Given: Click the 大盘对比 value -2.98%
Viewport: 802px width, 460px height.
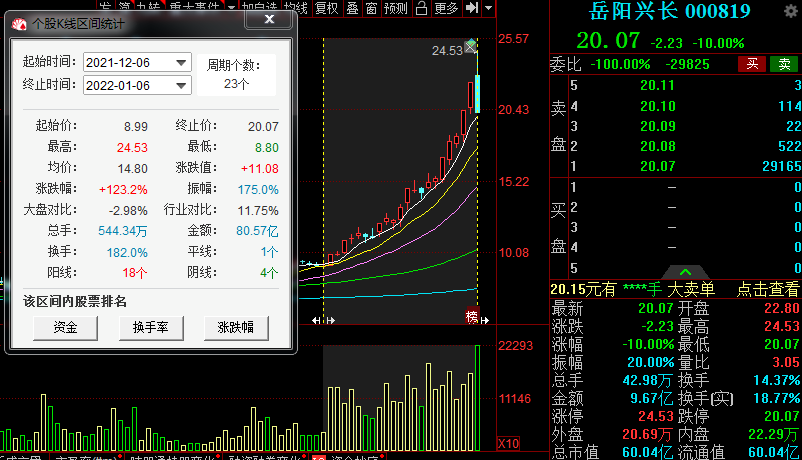Looking at the screenshot, I should (x=128, y=210).
